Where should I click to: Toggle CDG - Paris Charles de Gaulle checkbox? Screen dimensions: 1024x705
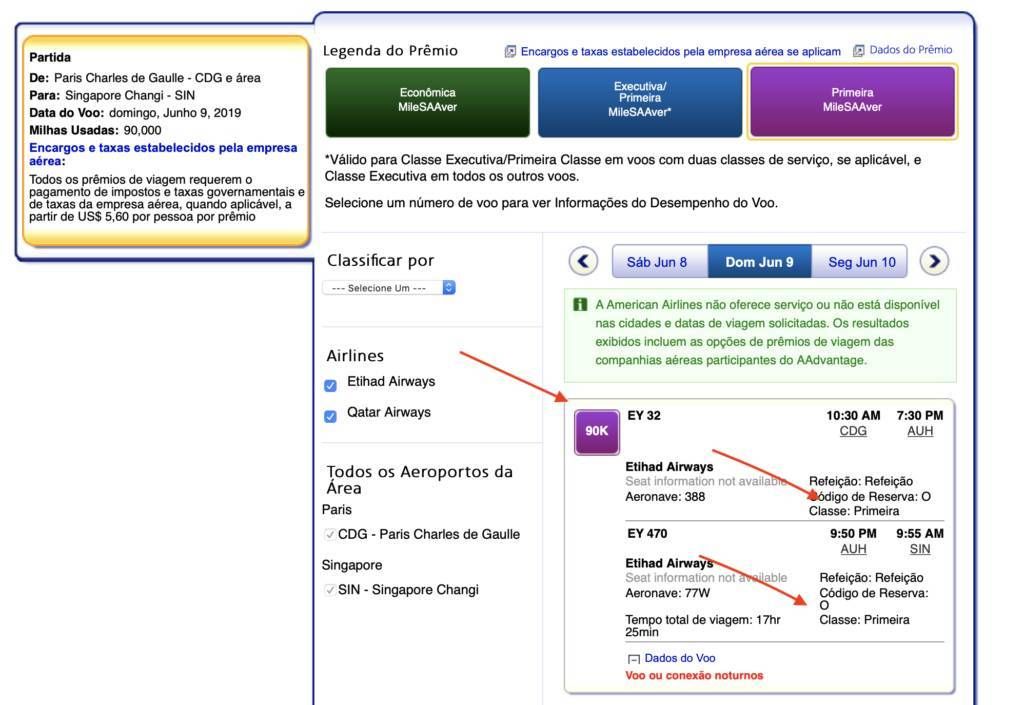click(330, 535)
